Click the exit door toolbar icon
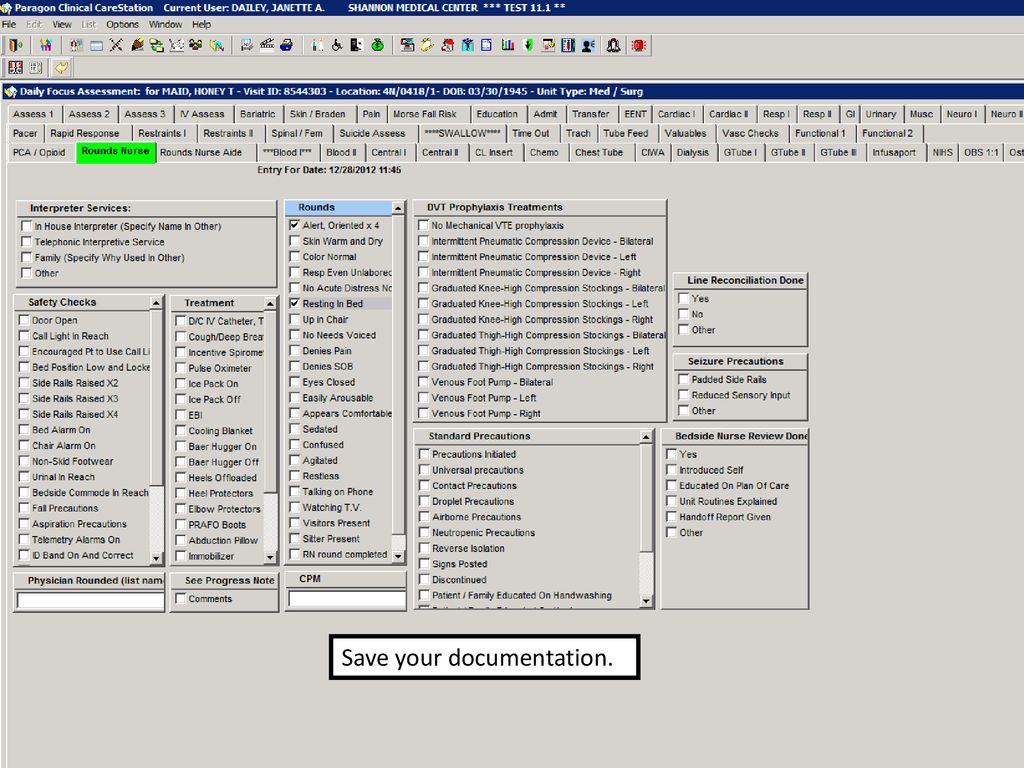 click(x=16, y=45)
